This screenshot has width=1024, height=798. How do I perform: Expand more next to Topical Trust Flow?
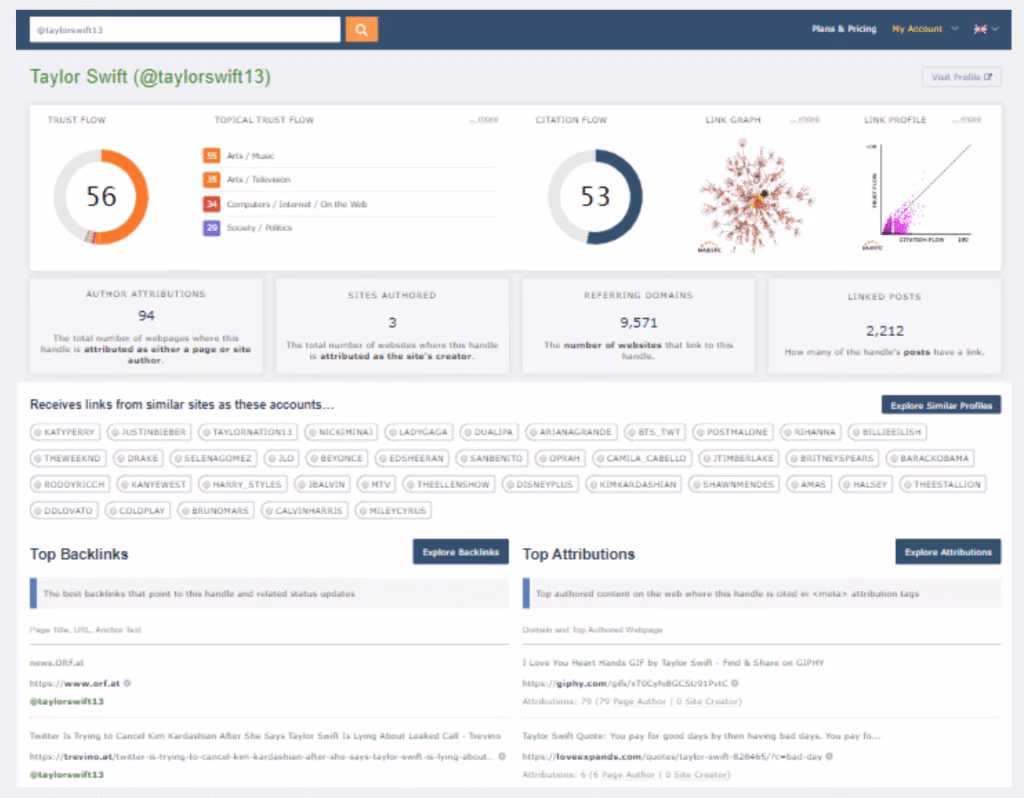485,120
